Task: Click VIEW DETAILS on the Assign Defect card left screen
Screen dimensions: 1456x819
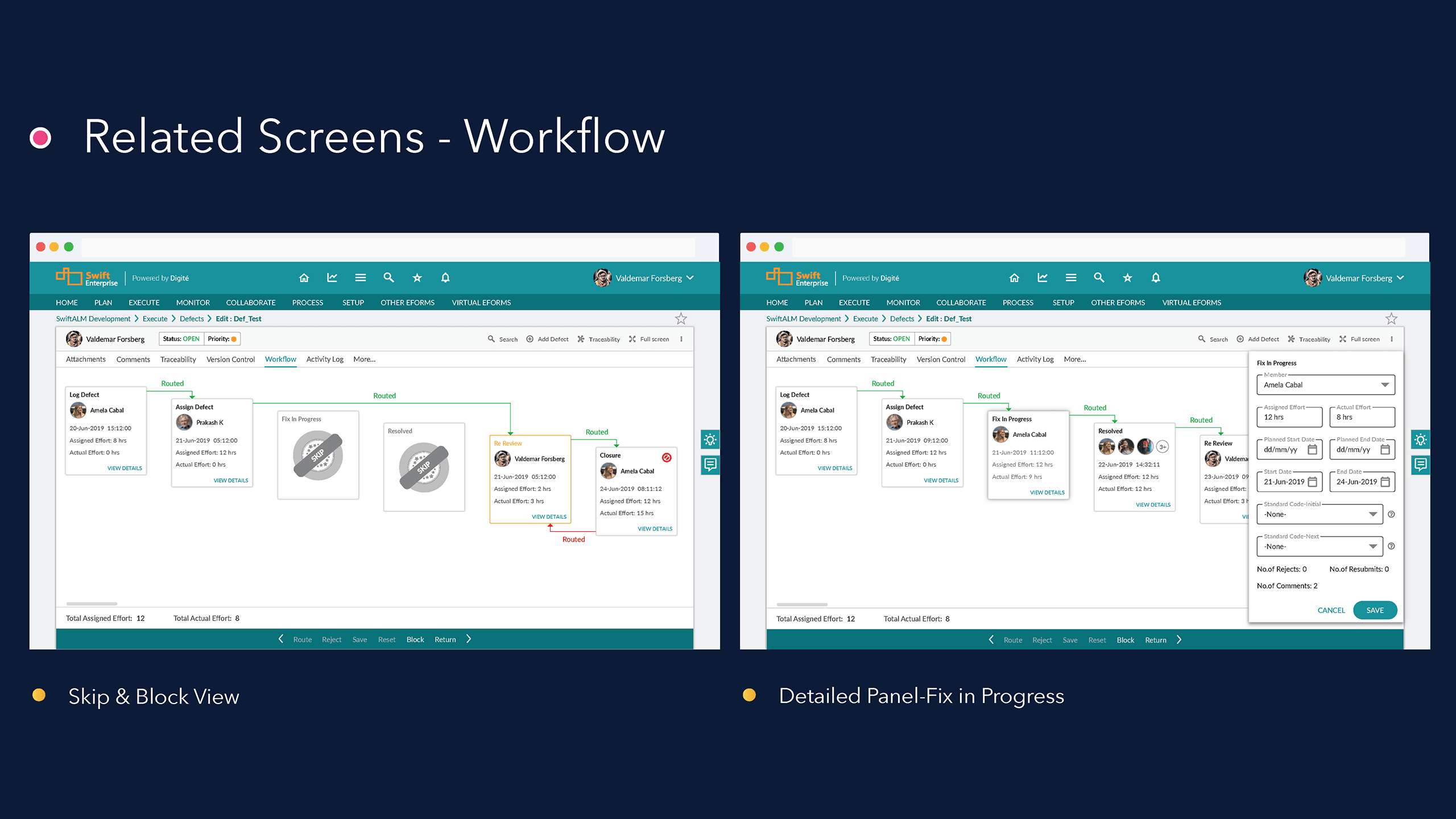Action: pos(230,481)
